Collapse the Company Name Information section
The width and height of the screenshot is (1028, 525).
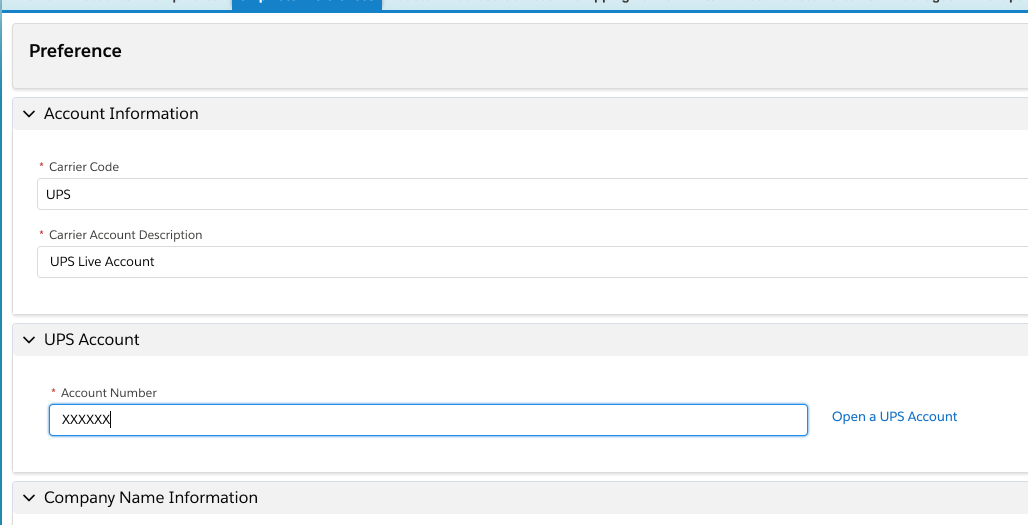pos(29,498)
